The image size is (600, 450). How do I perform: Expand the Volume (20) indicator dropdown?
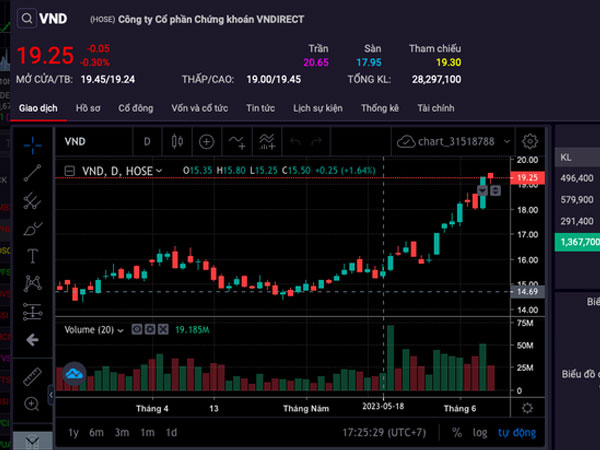(121, 330)
